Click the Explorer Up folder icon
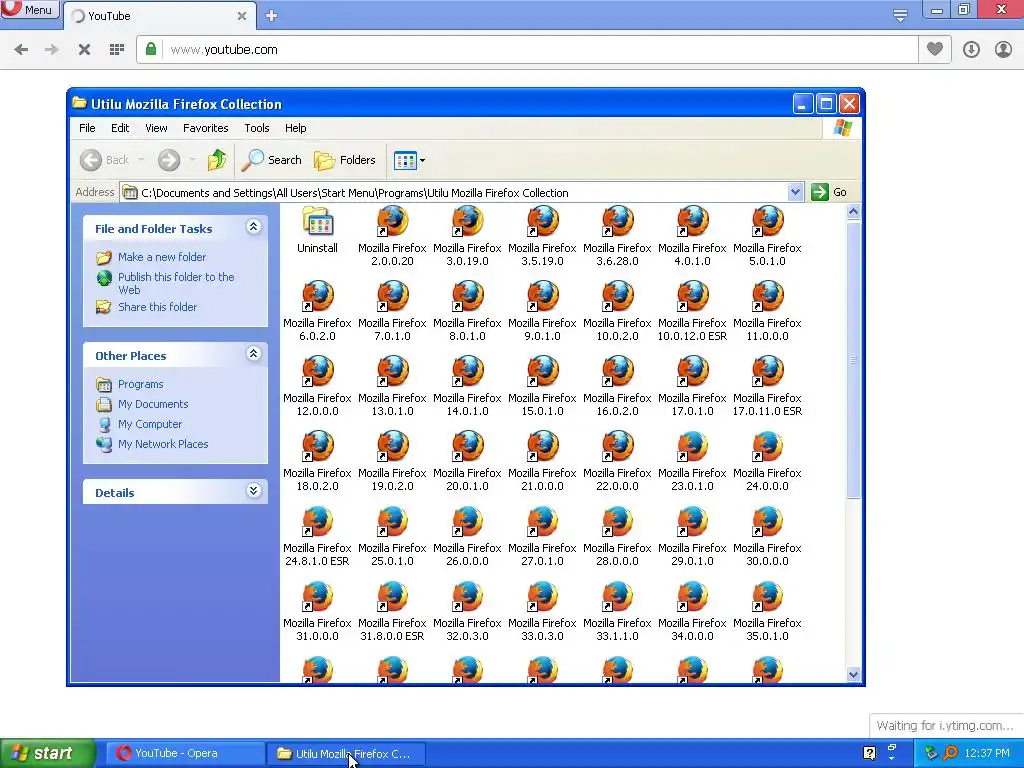The width and height of the screenshot is (1024, 768). pos(216,160)
